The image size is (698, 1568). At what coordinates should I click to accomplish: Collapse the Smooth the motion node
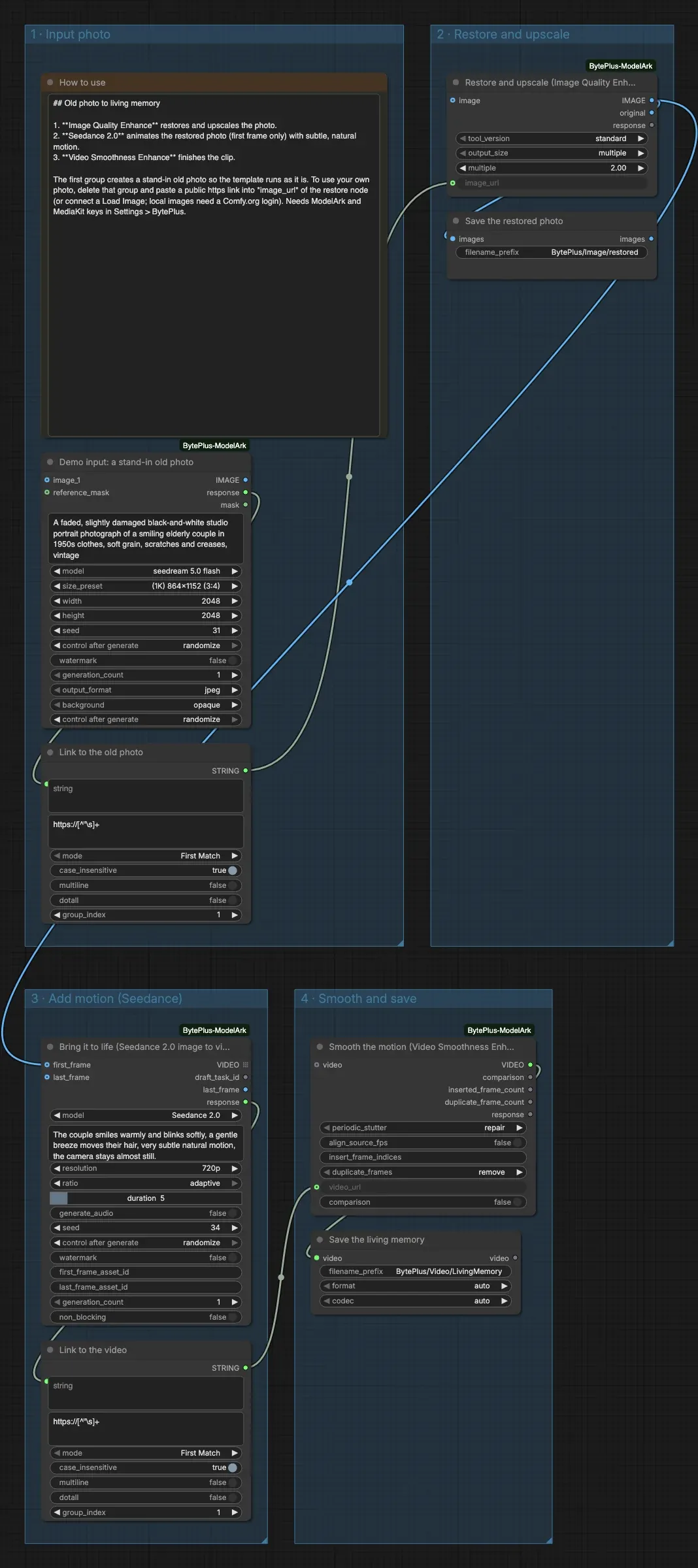(x=320, y=1047)
